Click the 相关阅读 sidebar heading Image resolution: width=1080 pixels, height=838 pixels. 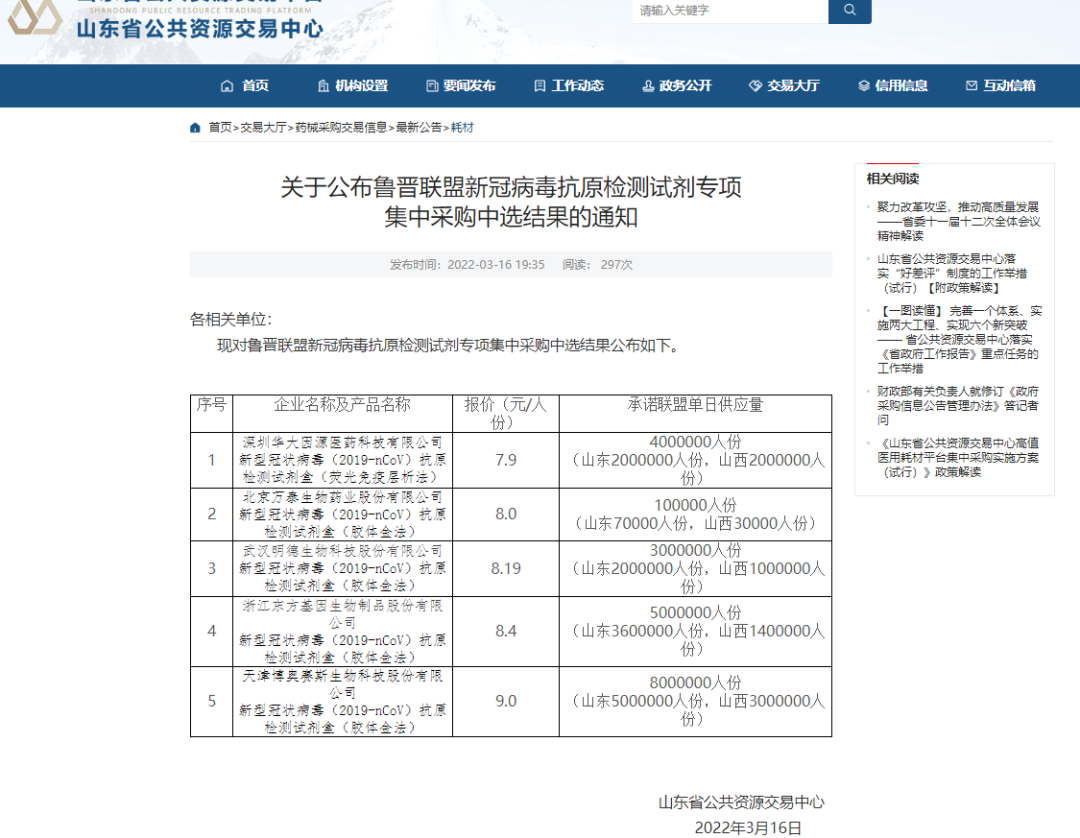pos(893,179)
